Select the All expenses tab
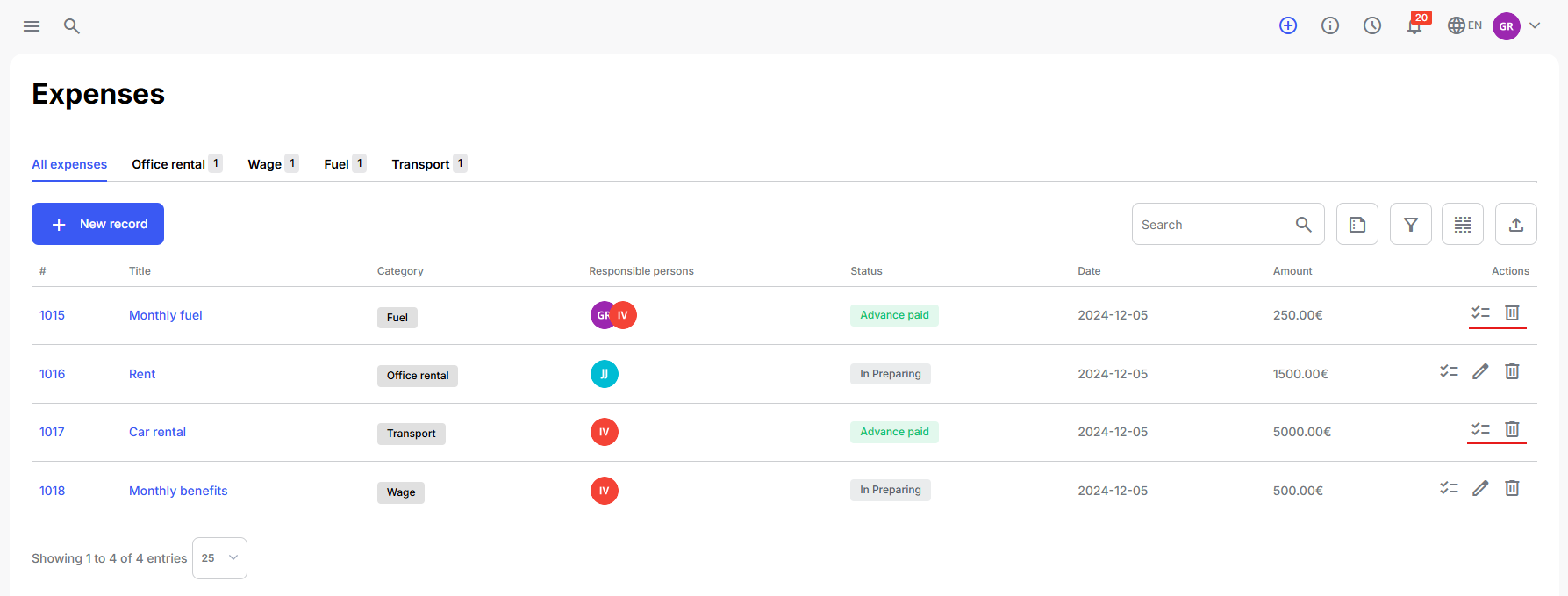1568x596 pixels. (x=69, y=164)
